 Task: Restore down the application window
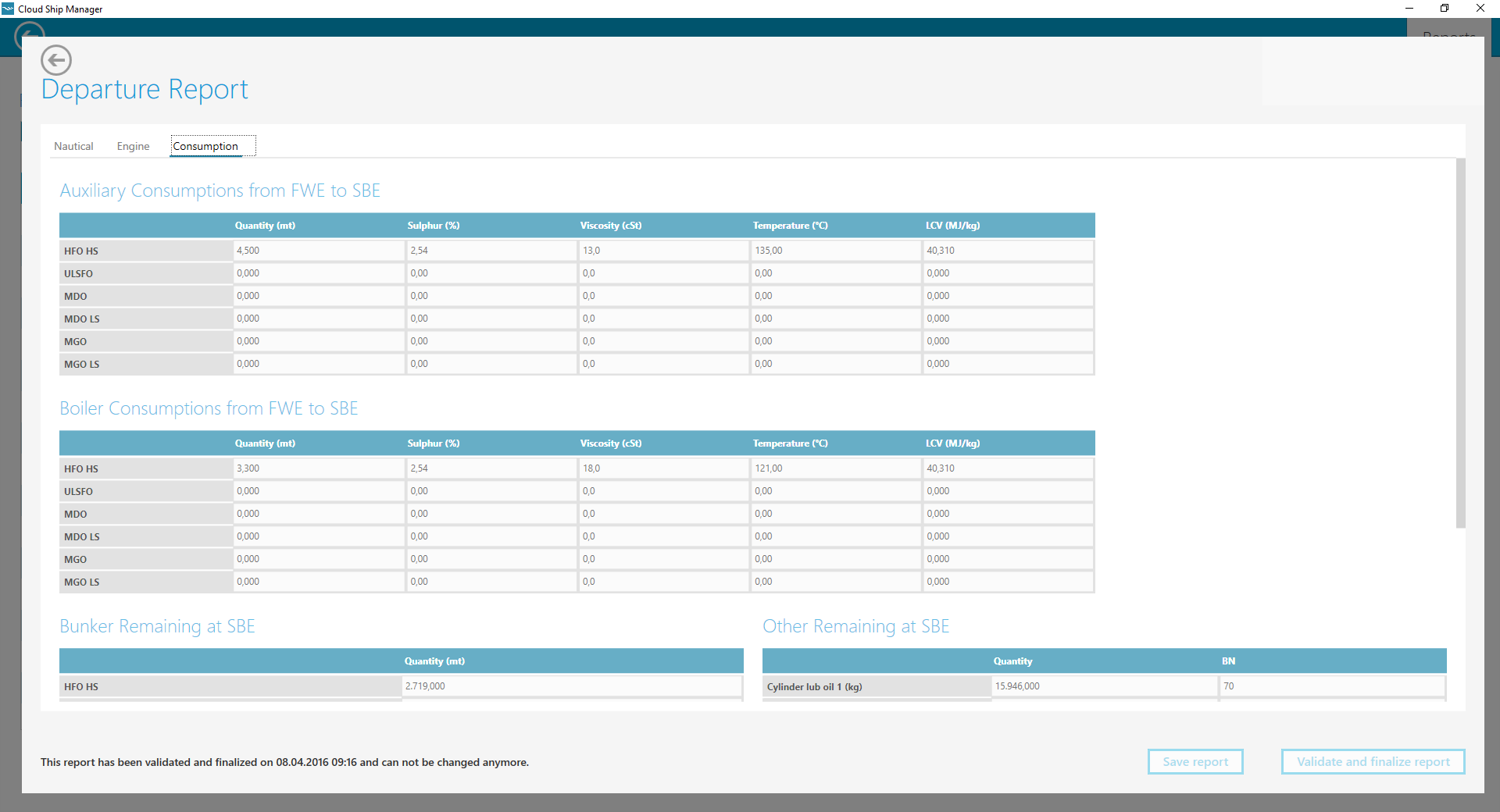[x=1445, y=9]
